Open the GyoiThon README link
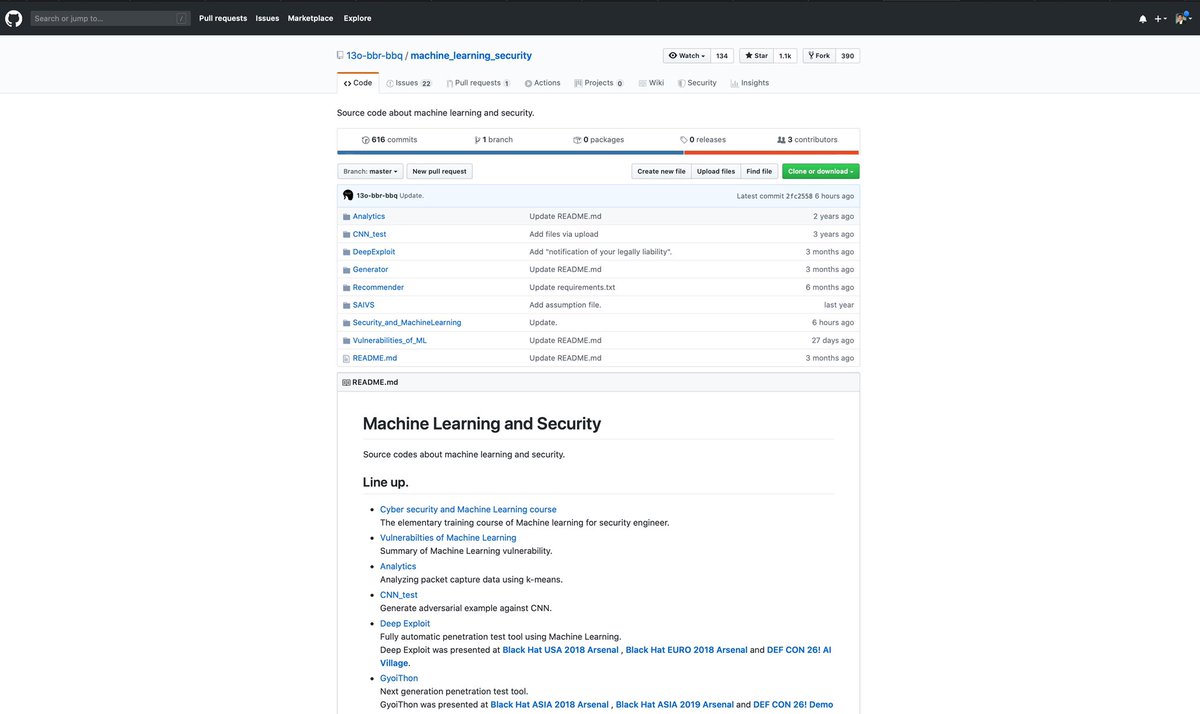 (x=399, y=678)
